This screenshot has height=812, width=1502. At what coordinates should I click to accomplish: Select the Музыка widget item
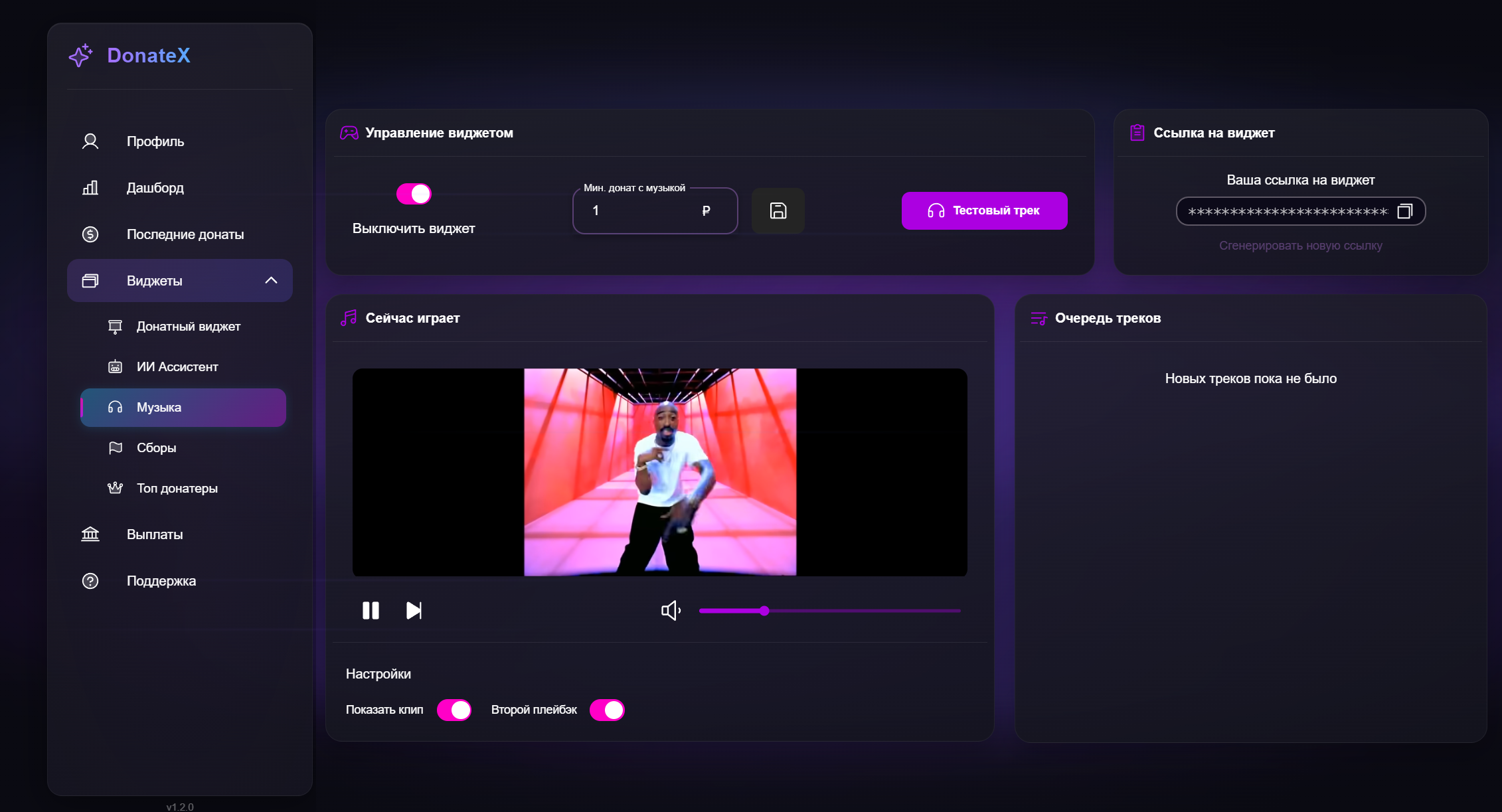click(x=183, y=408)
